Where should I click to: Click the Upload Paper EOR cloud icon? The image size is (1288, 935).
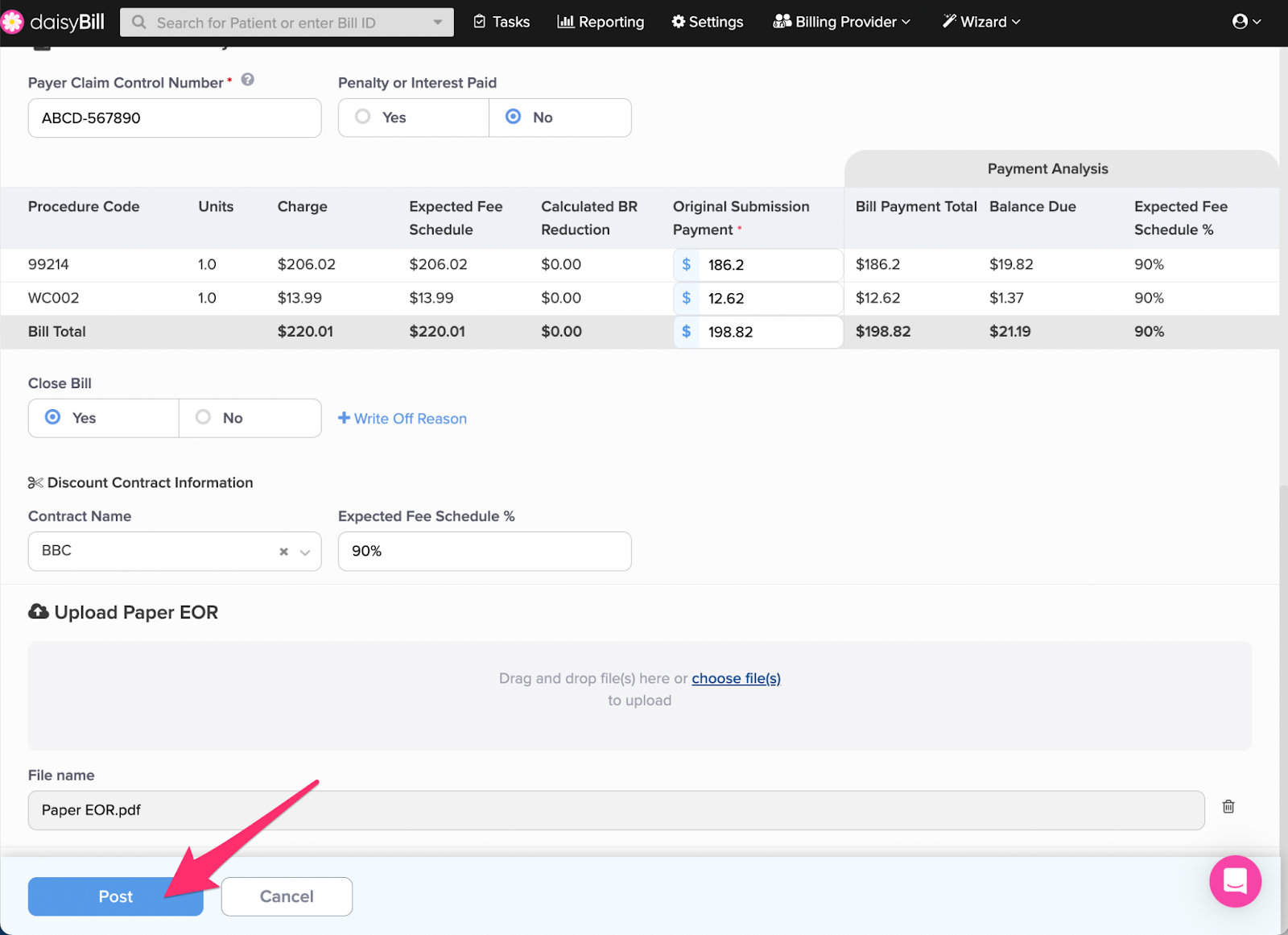coord(38,612)
